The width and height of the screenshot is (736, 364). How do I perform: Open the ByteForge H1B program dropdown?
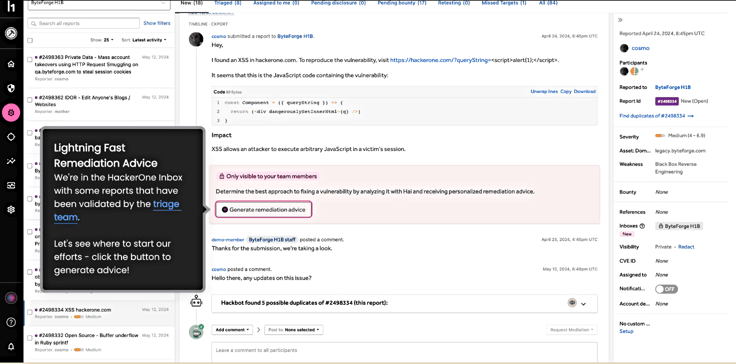pyautogui.click(x=99, y=4)
